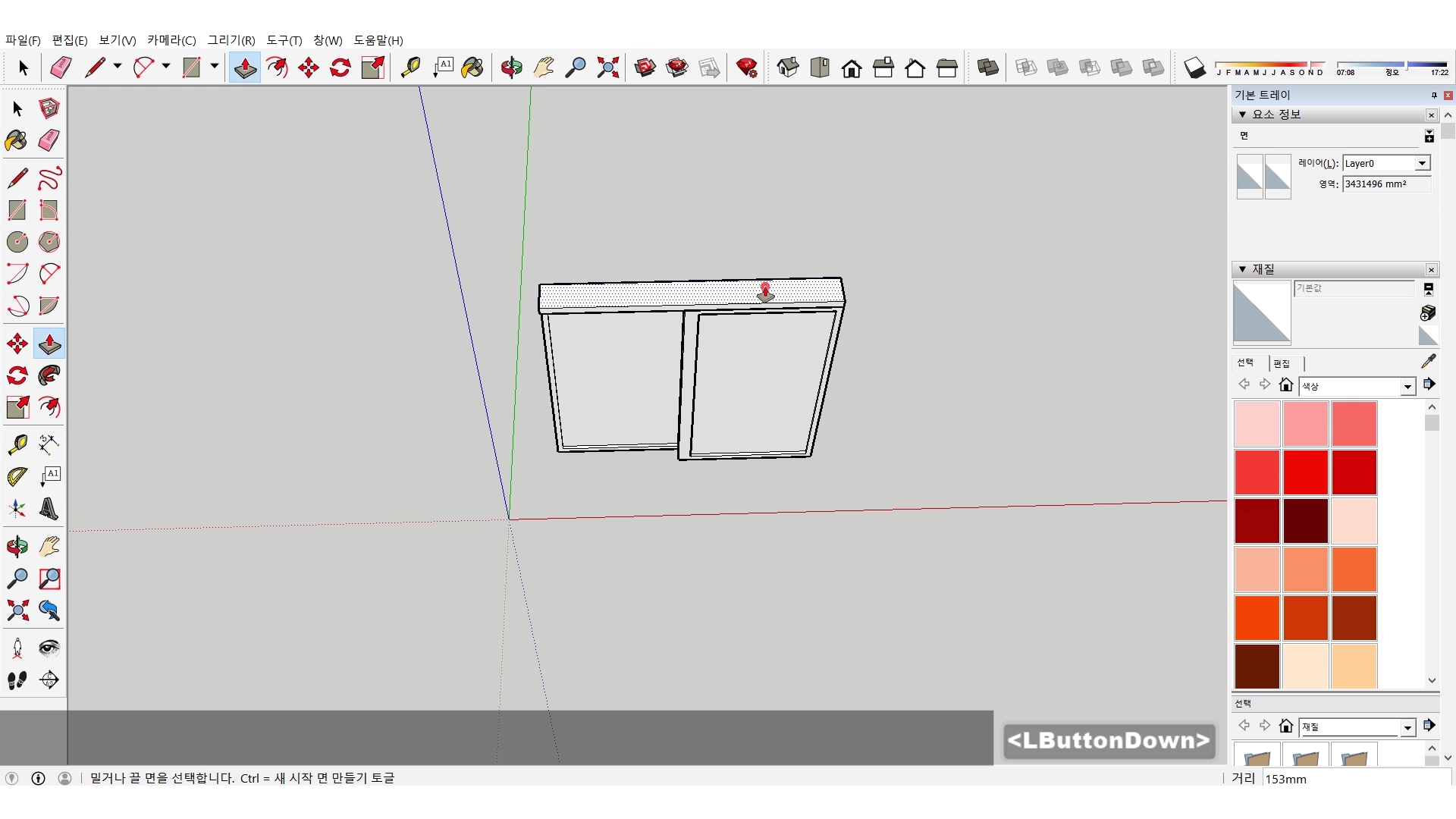Select the Eraser tool in left toolbar
The width and height of the screenshot is (1456, 819).
click(x=49, y=140)
